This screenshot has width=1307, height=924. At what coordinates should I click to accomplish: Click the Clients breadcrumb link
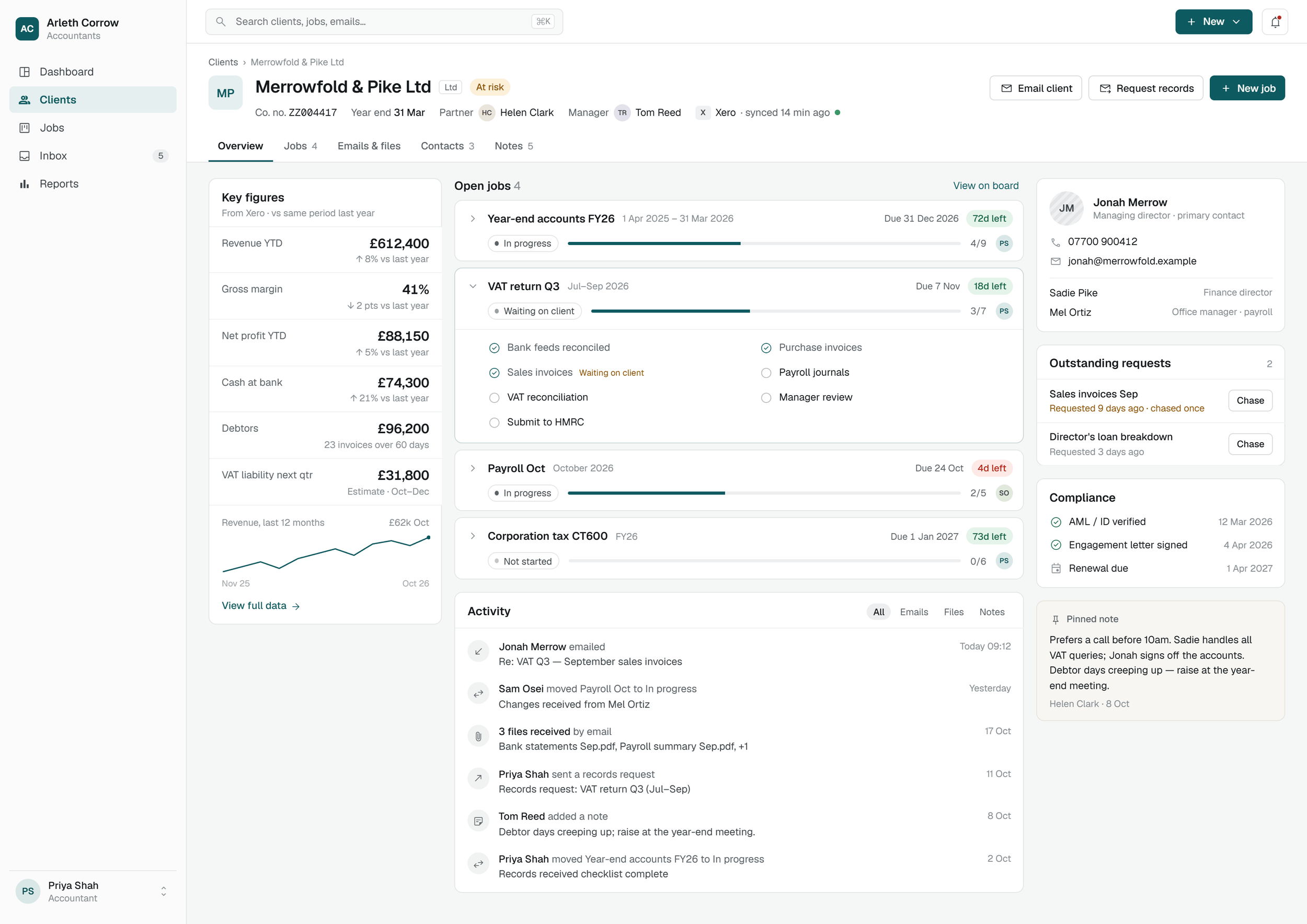tap(223, 62)
